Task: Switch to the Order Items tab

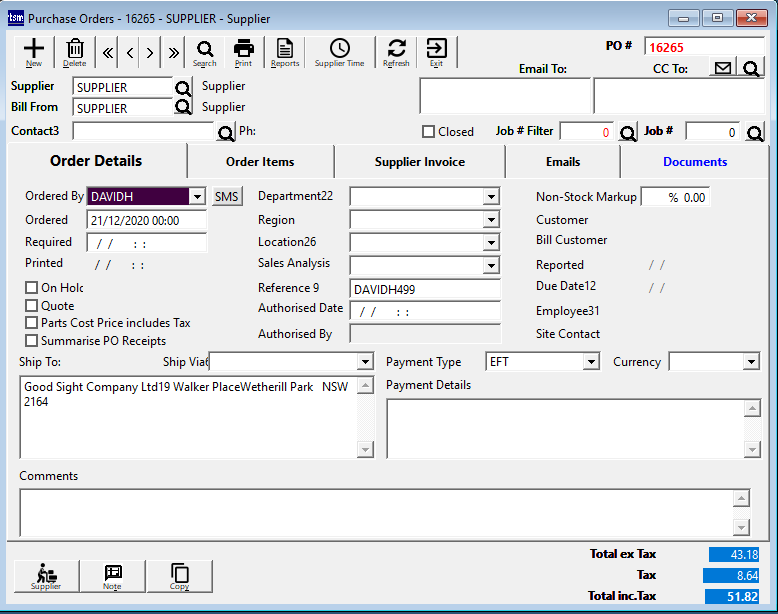Action: point(260,162)
